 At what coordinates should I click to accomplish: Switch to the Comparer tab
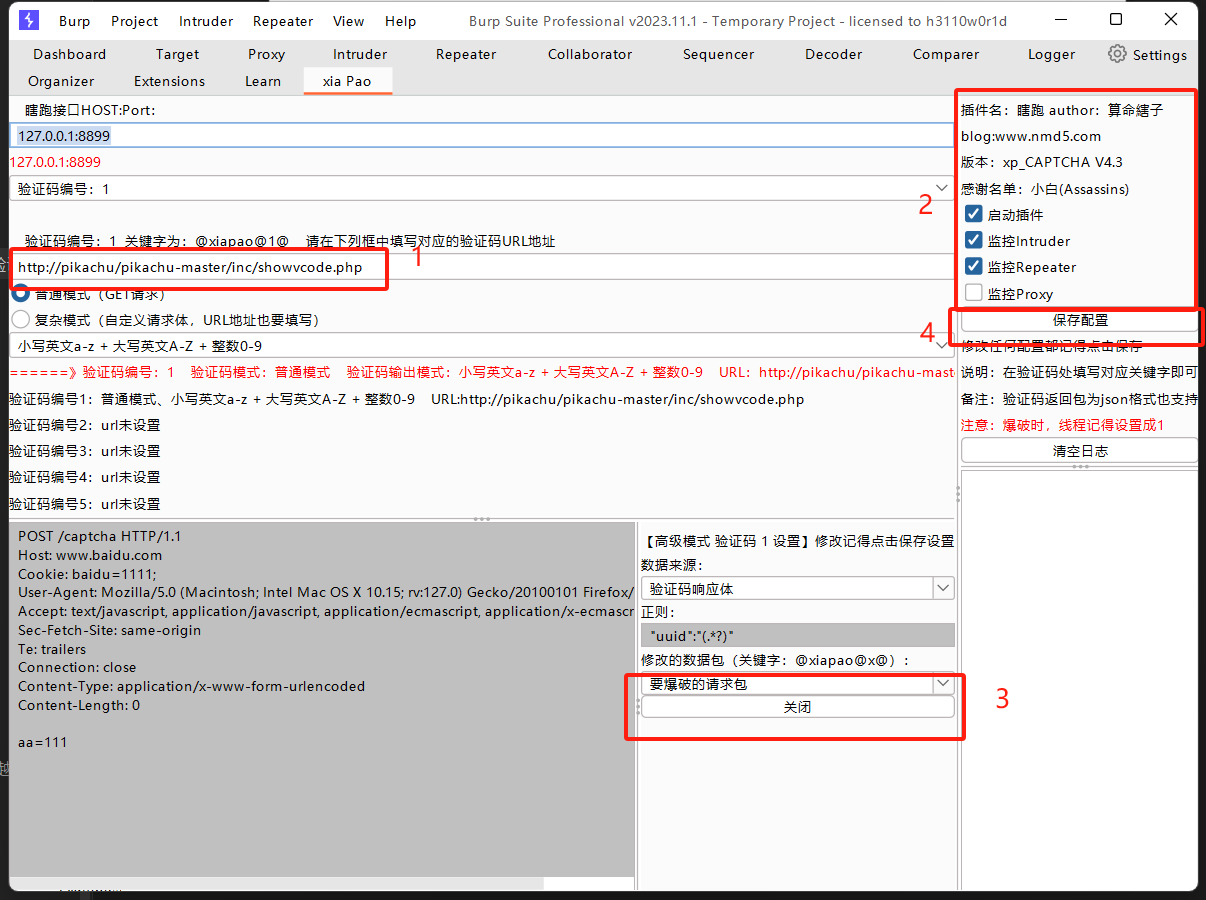[x=945, y=54]
